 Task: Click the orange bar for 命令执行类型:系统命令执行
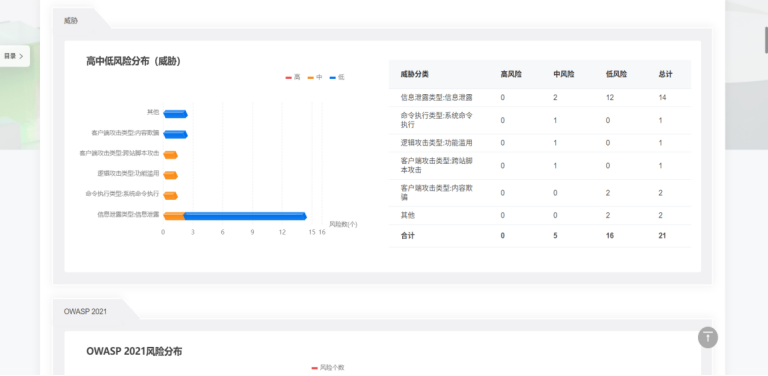[x=170, y=196]
